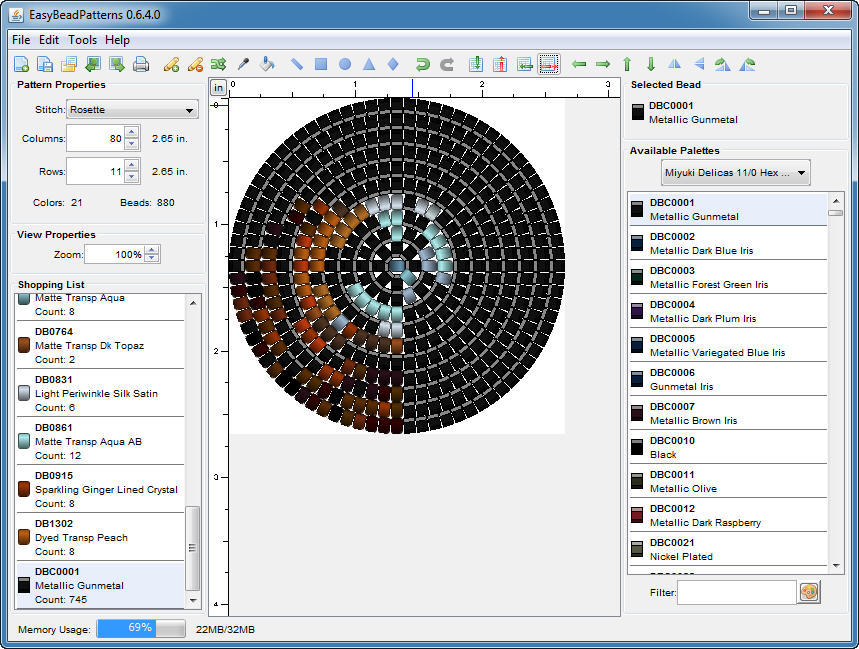The image size is (859, 649).
Task: Increase Zoom using the up spinner arrow
Action: pos(151,250)
